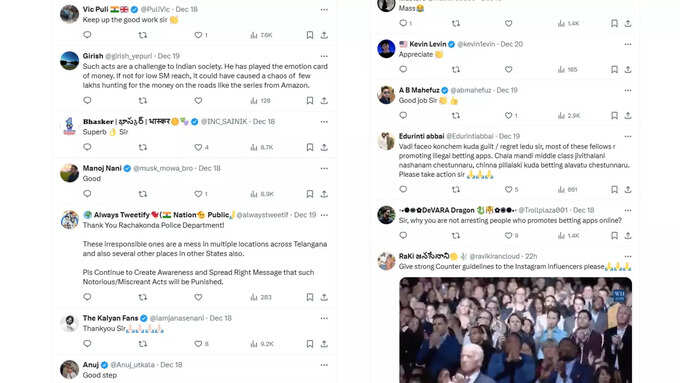
Task: Share Always Tweetify's Rachakonda Police tweet
Action: click(x=324, y=297)
